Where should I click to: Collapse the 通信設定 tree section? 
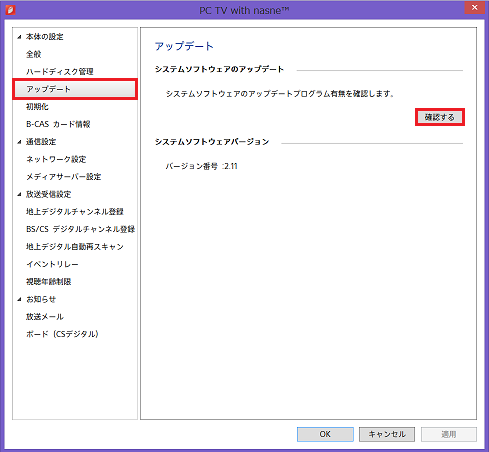point(19,142)
